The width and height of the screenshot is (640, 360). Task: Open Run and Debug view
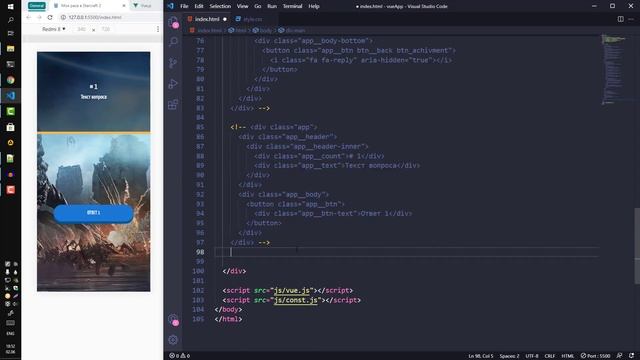pyautogui.click(x=173, y=84)
